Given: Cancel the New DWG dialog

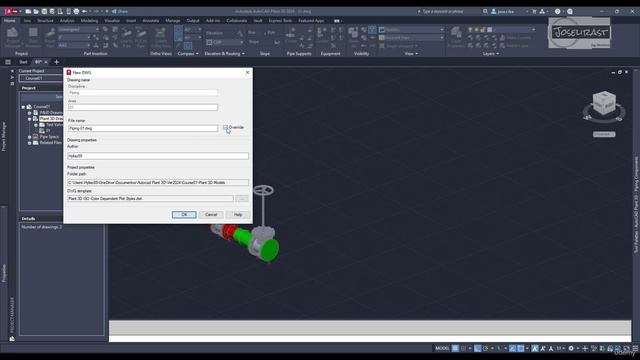Looking at the screenshot, I should (x=211, y=214).
